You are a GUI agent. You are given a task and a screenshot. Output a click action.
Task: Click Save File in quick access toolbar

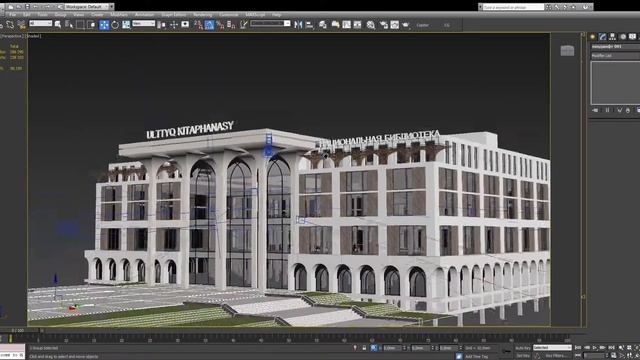pyautogui.click(x=27, y=7)
